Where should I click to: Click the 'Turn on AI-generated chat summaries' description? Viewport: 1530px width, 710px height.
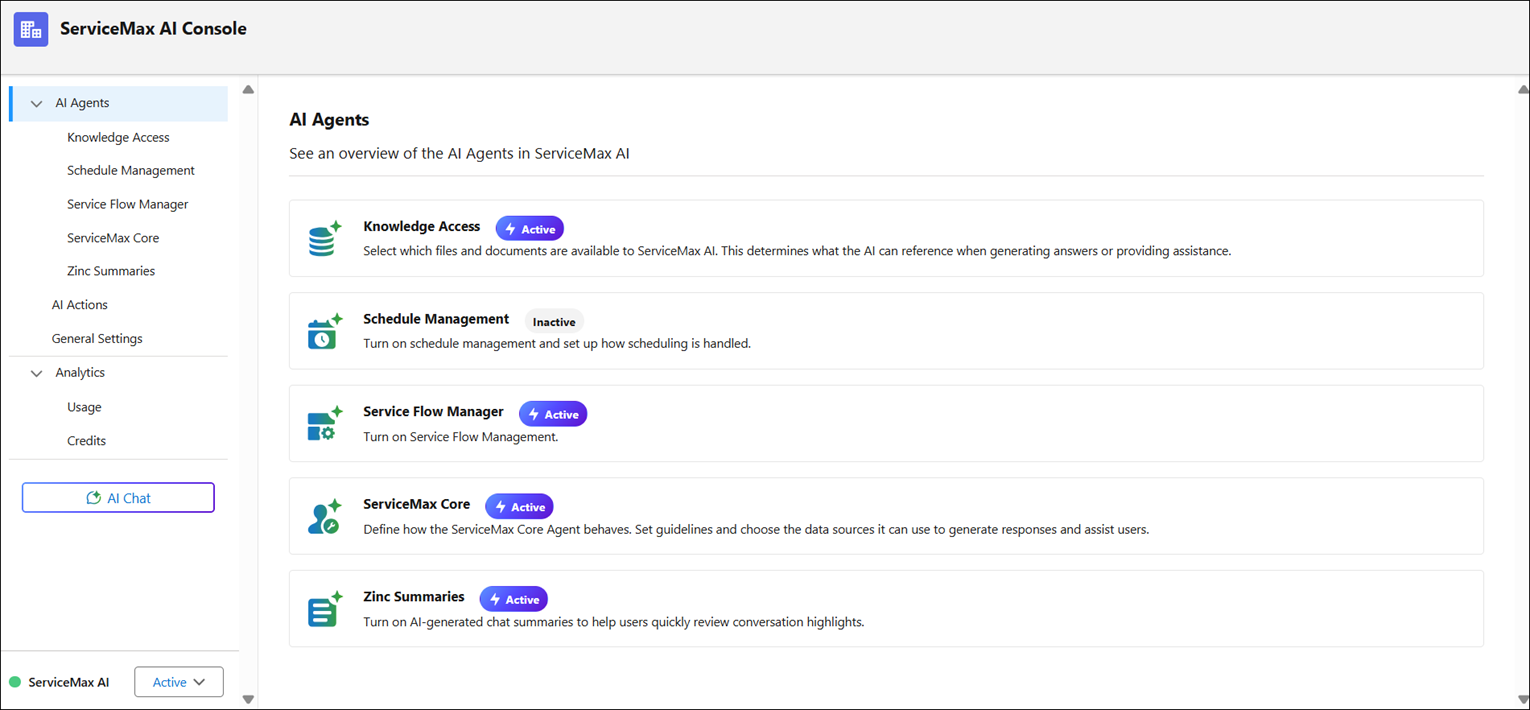(x=613, y=622)
